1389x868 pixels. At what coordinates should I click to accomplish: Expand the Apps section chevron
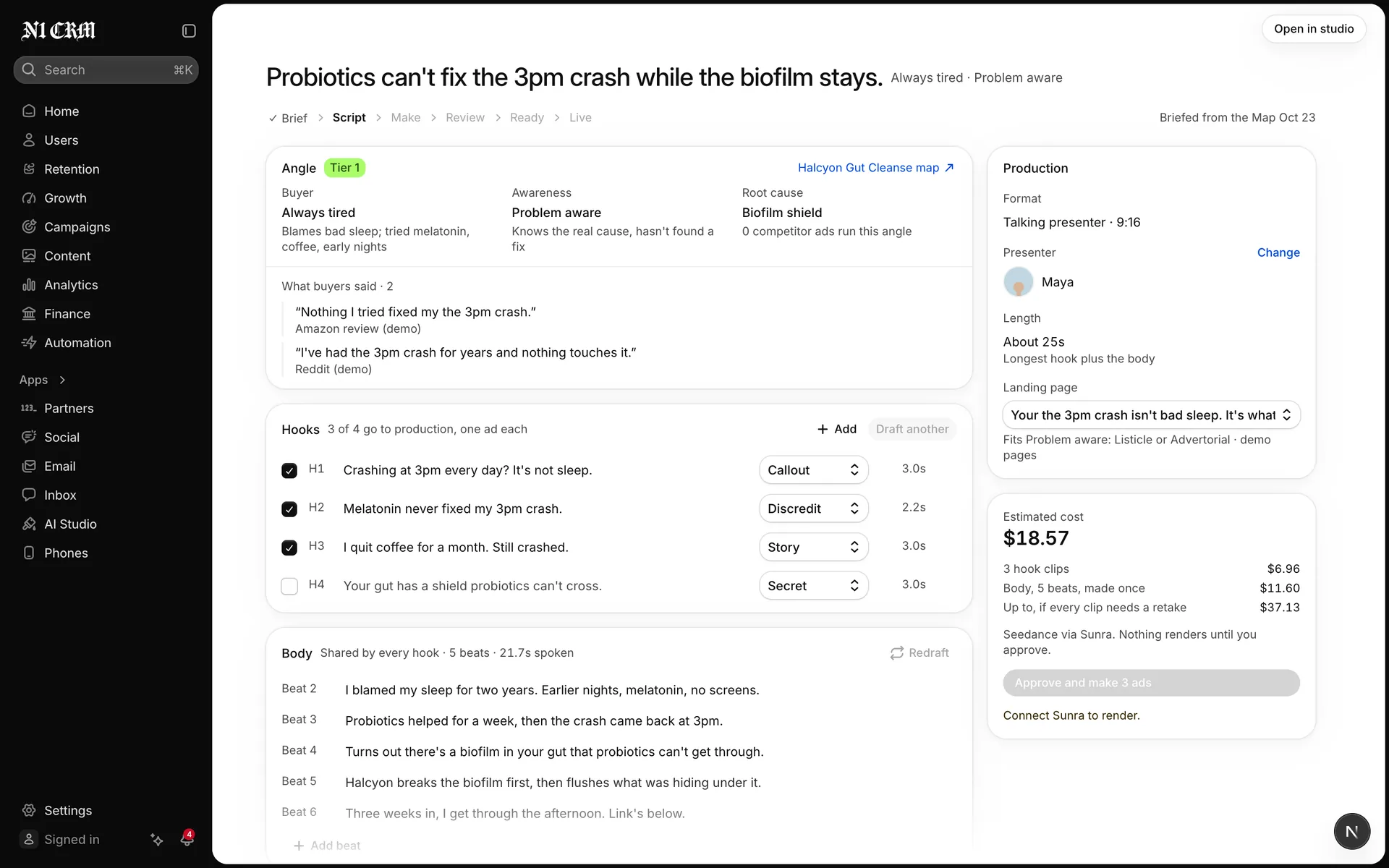pos(62,380)
